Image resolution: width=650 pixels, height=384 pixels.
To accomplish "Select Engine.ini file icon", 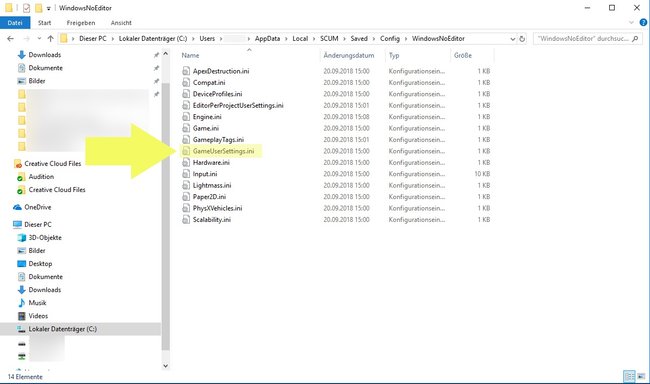I will tap(186, 117).
